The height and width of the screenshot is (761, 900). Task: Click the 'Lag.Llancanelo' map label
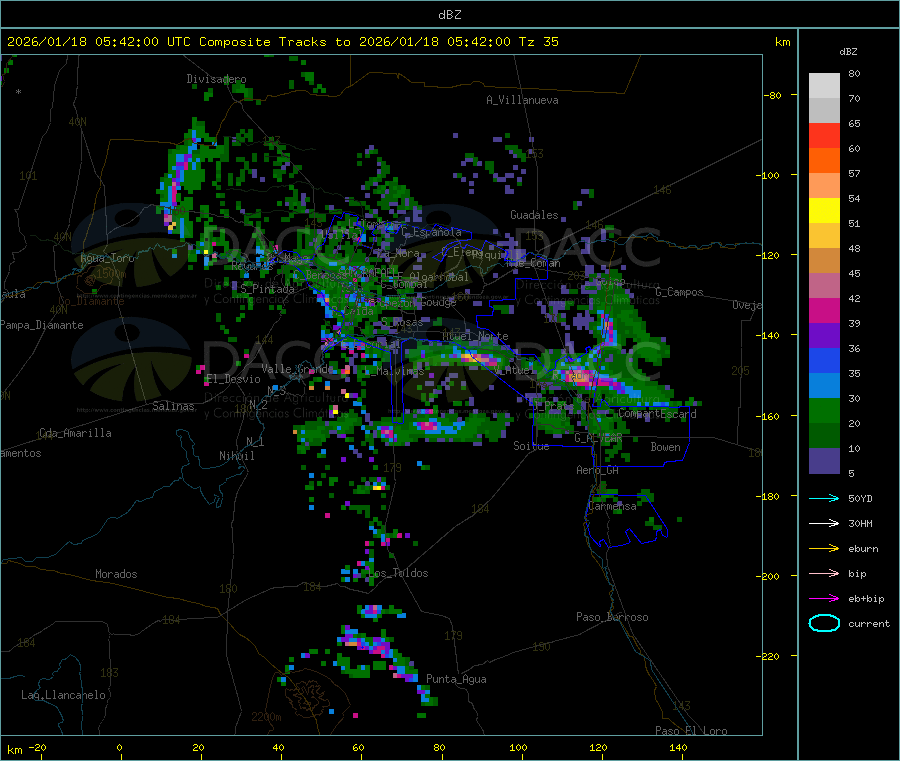(63, 695)
